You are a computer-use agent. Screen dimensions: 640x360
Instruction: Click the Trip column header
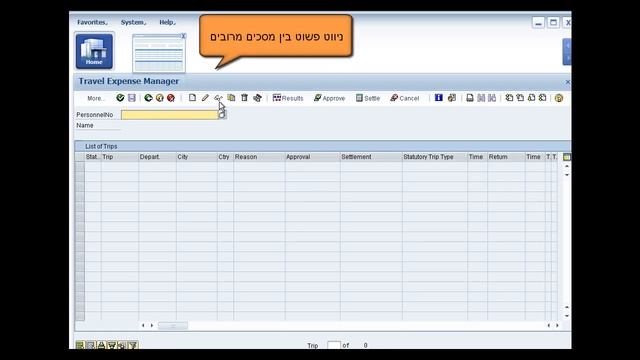coord(120,157)
